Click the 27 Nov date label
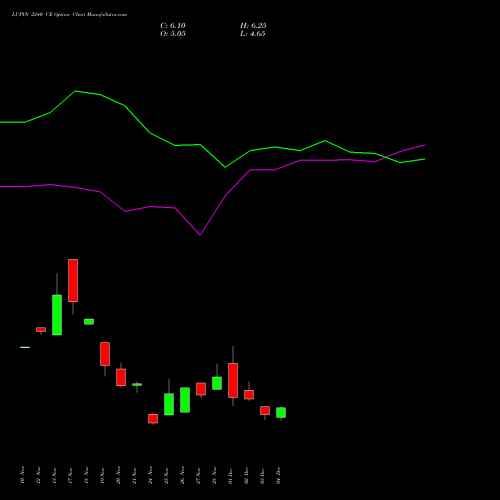 click(198, 475)
